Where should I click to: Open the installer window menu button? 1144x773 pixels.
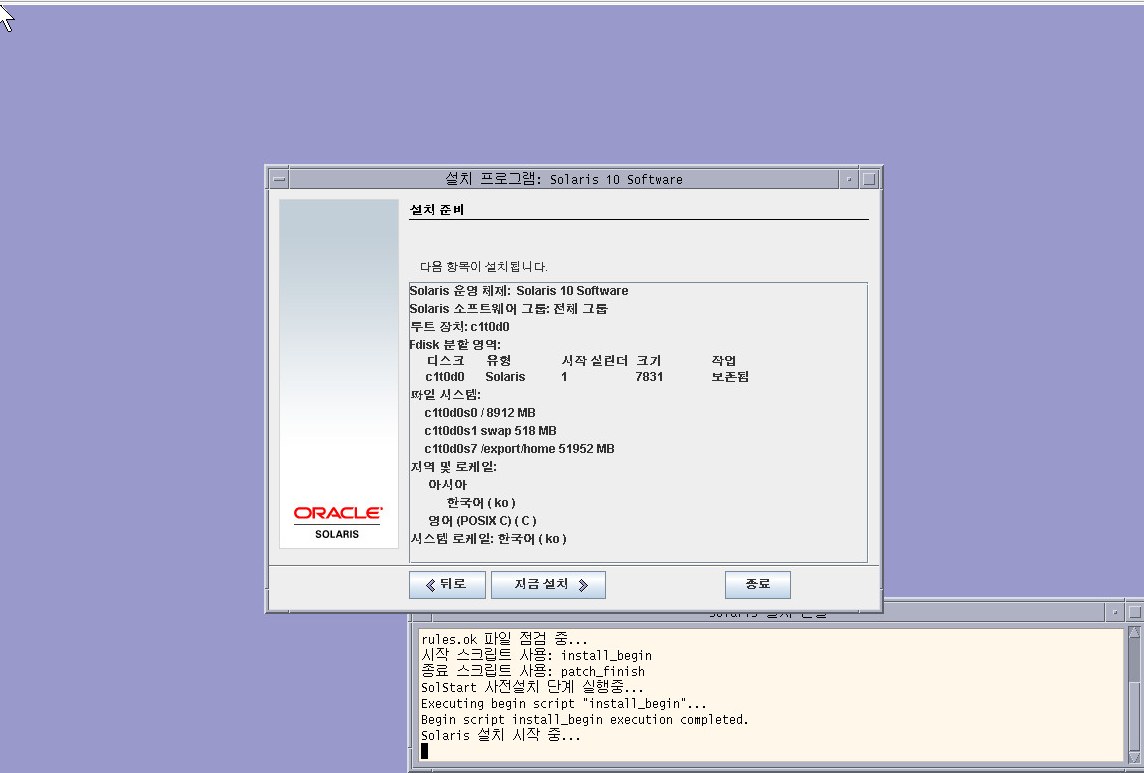279,179
